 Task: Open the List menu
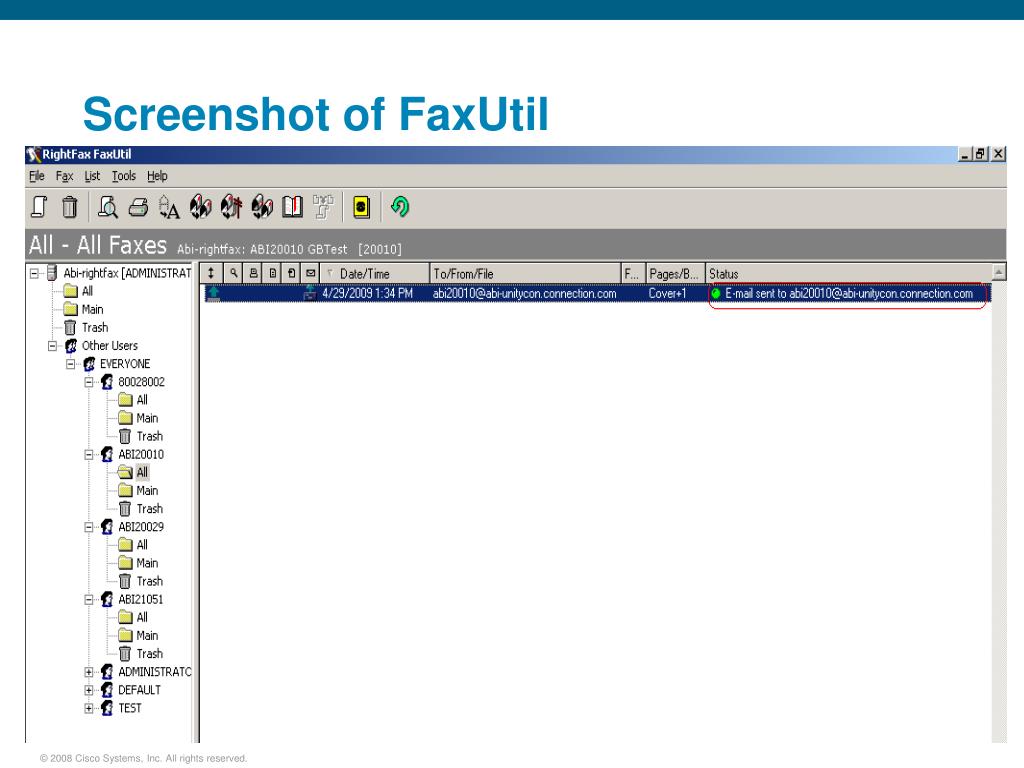(x=92, y=176)
